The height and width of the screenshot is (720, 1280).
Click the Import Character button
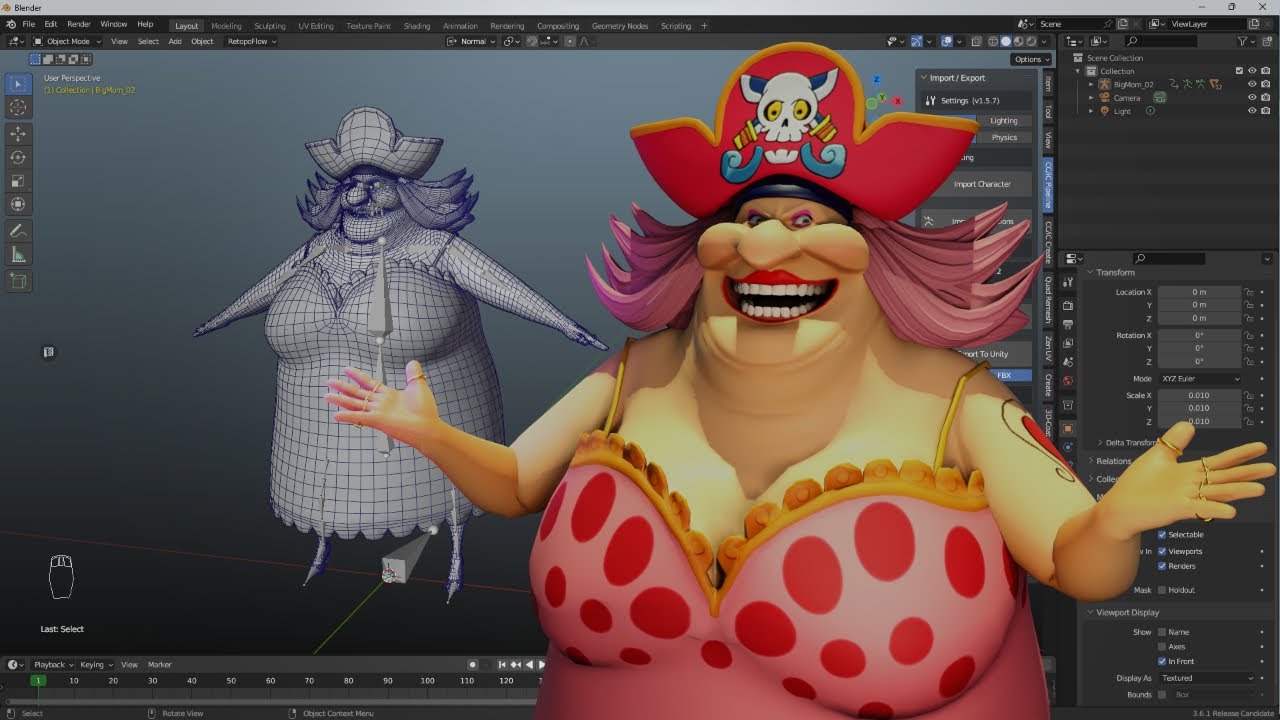coord(982,184)
